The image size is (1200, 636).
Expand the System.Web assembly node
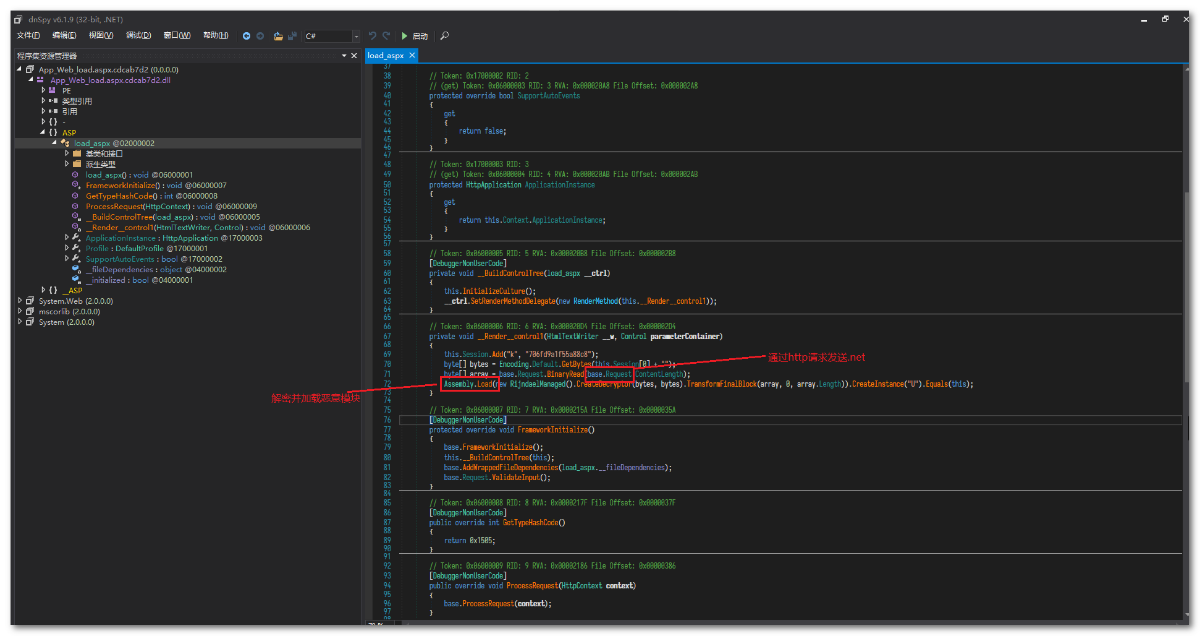click(x=19, y=301)
